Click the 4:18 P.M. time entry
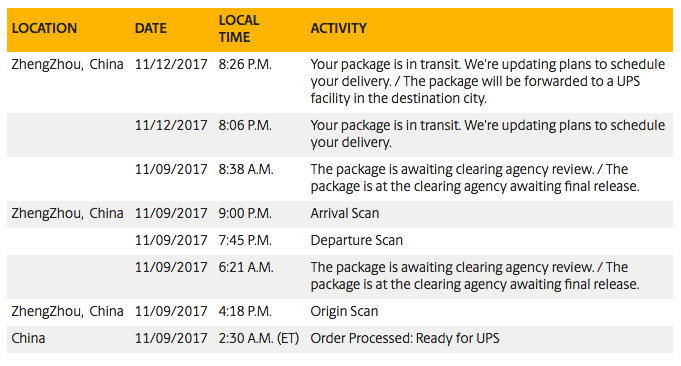The height and width of the screenshot is (366, 681). pyautogui.click(x=245, y=311)
